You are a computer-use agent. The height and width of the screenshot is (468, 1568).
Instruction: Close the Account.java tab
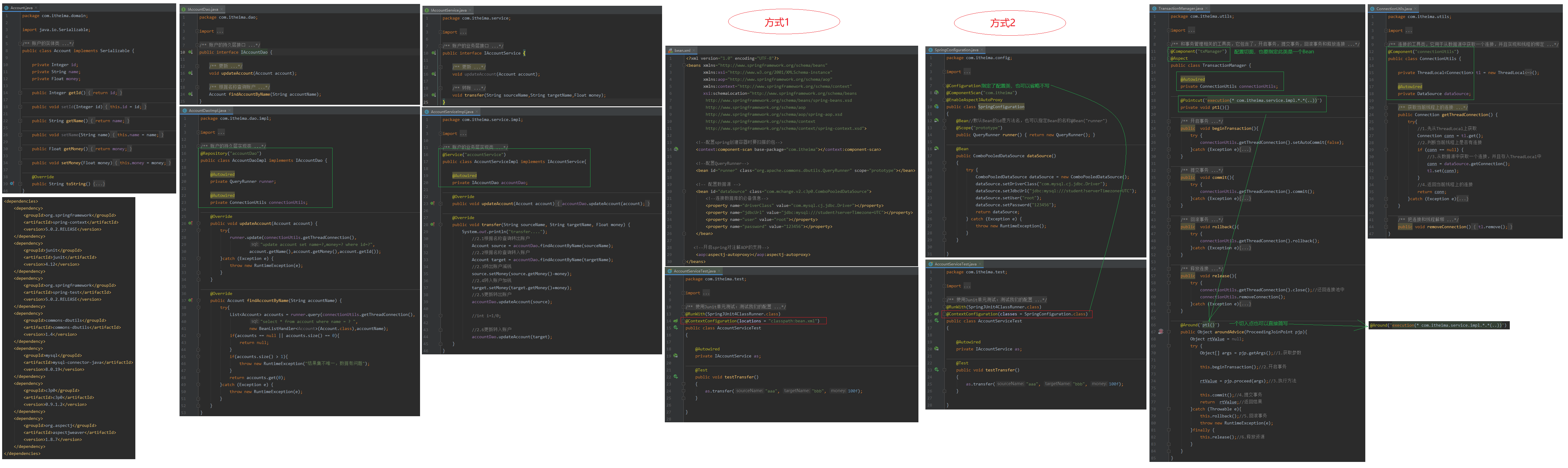tap(37, 8)
